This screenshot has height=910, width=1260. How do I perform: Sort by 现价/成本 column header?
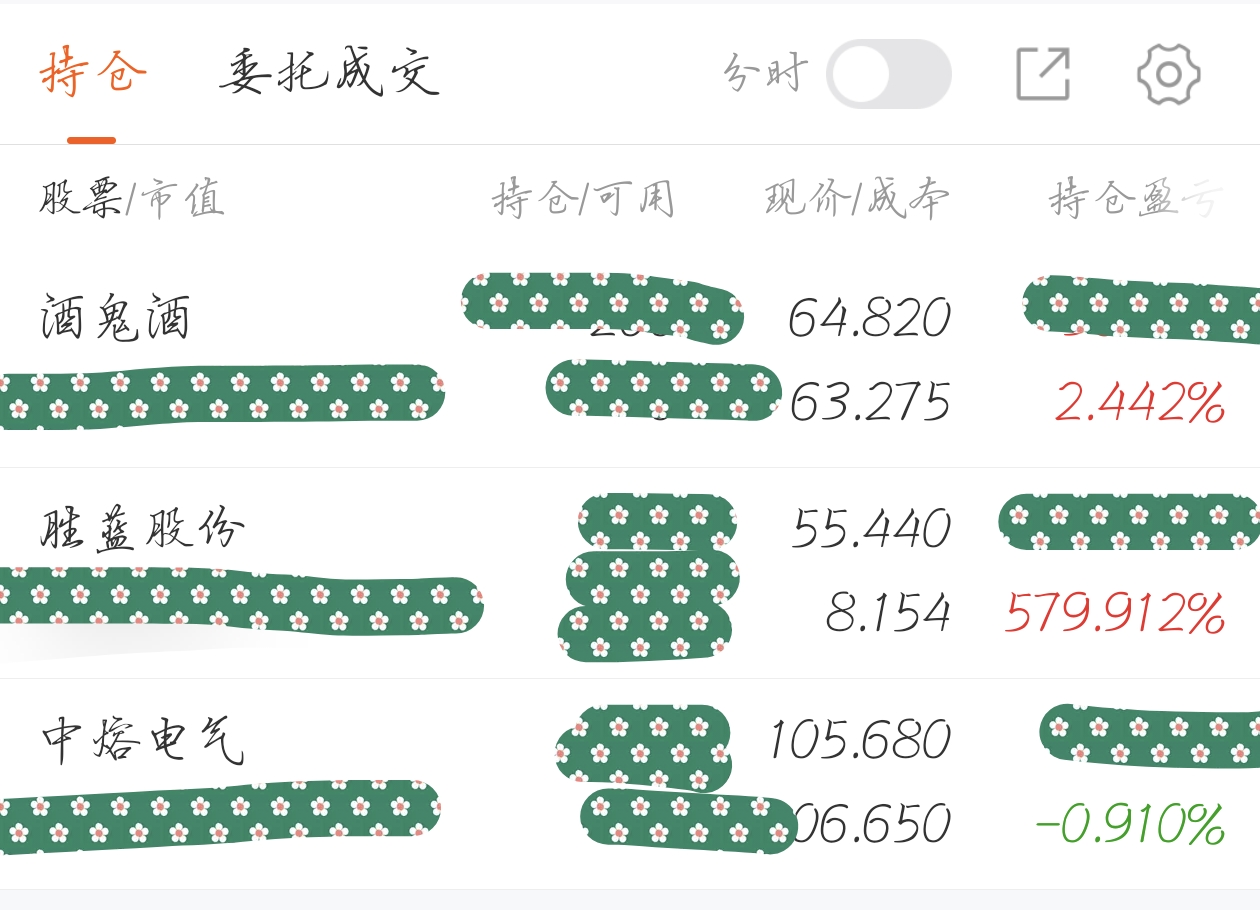(857, 199)
